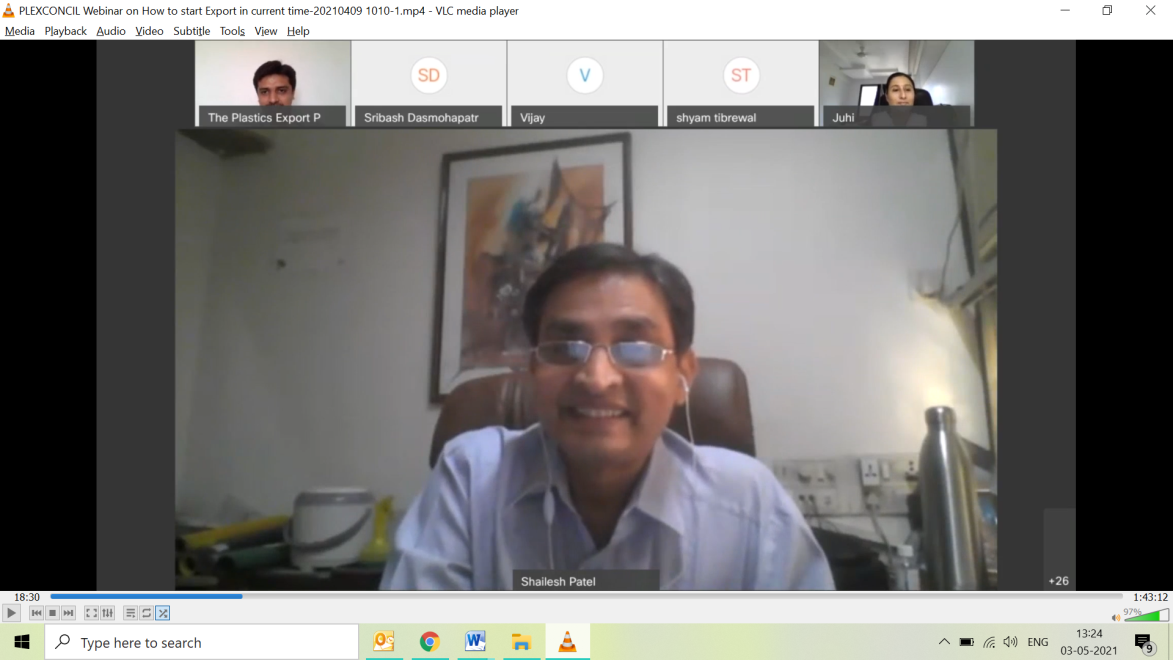Image resolution: width=1173 pixels, height=660 pixels.
Task: Open Chrome from the taskbar
Action: click(x=429, y=642)
